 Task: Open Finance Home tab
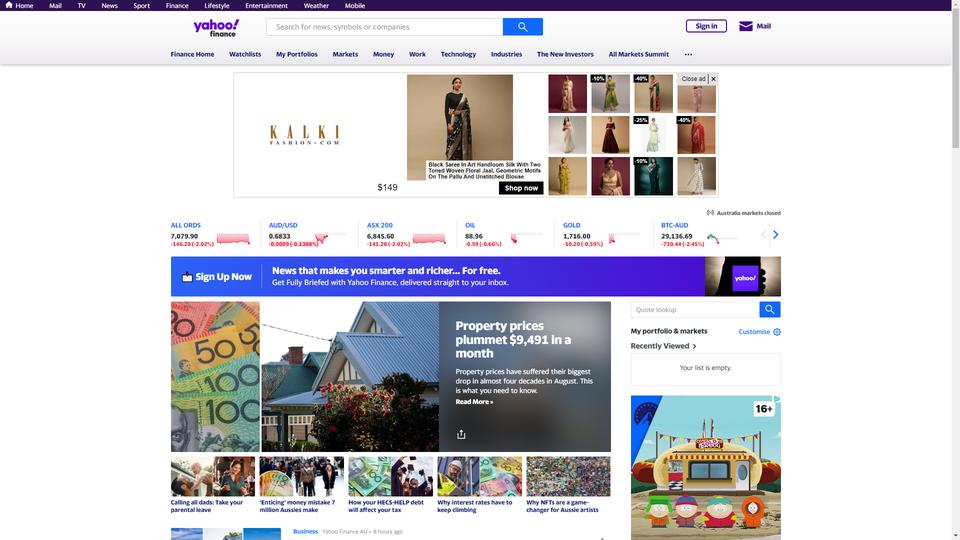click(x=192, y=54)
